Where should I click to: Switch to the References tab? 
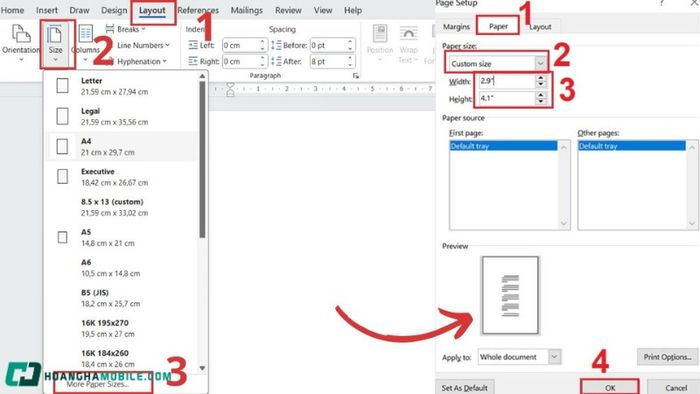pos(198,10)
